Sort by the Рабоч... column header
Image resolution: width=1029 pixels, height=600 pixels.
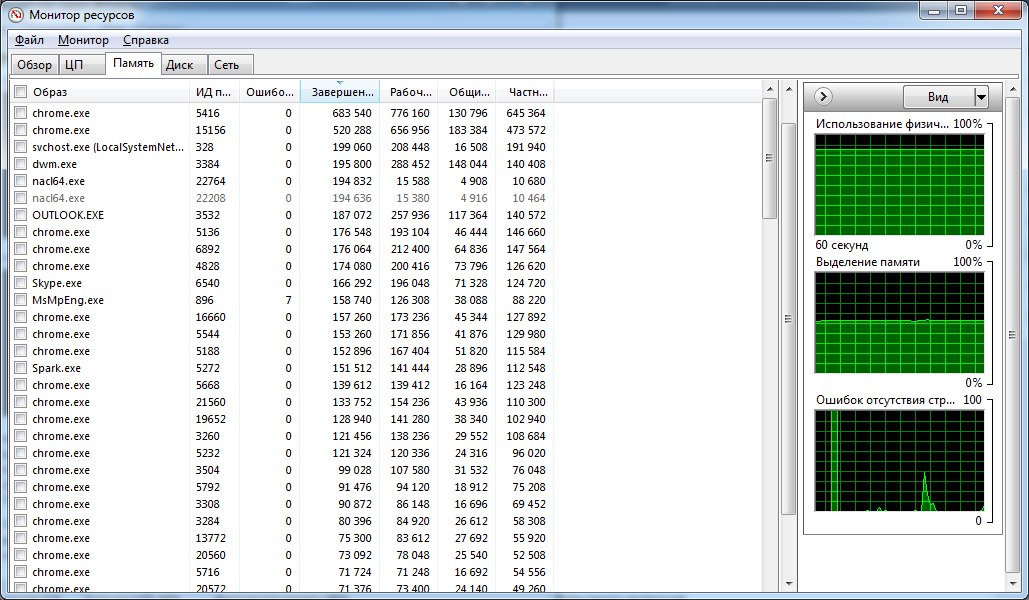click(410, 92)
